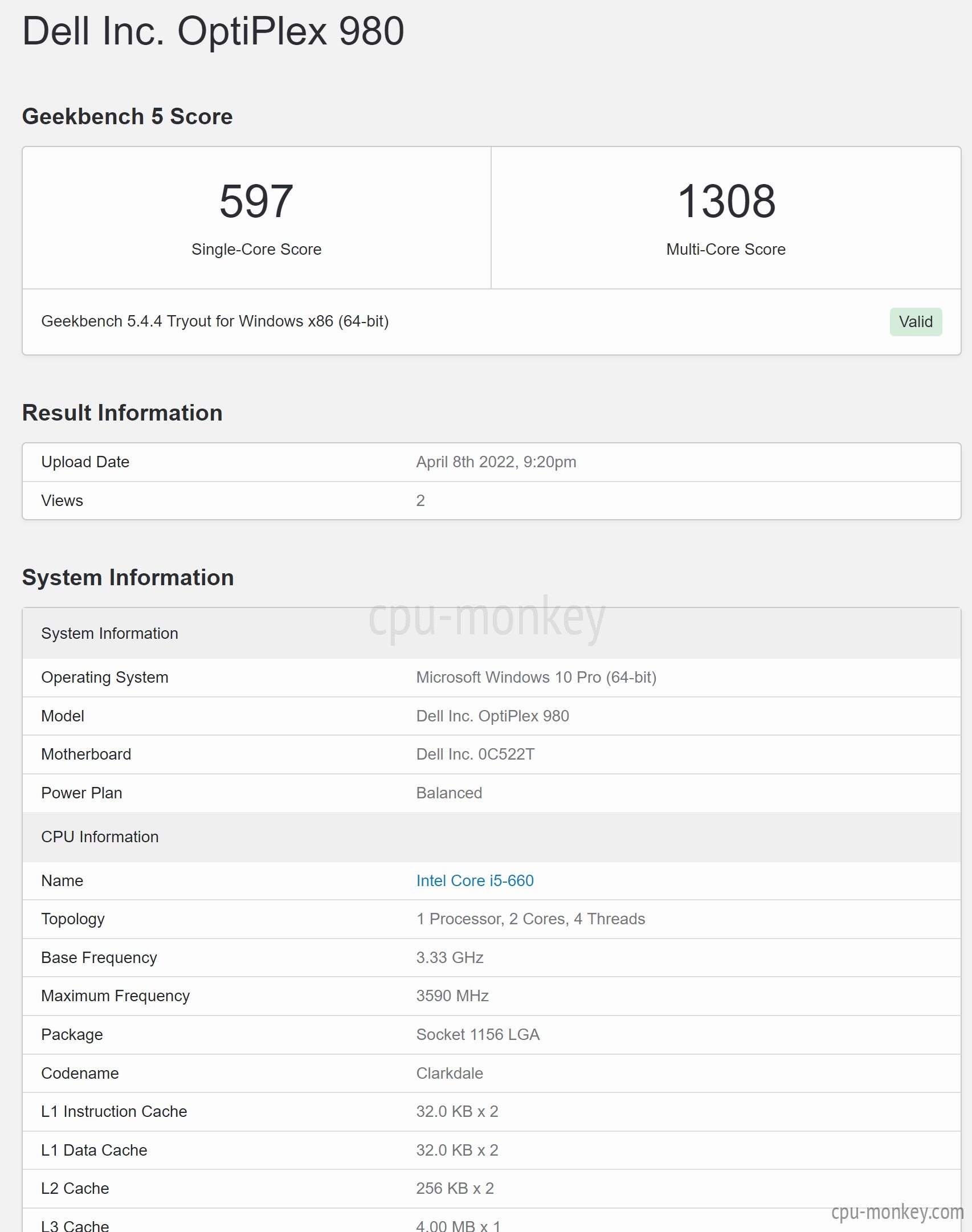This screenshot has width=972, height=1232.
Task: Select Microsoft Windows 10 Pro (64-bit) value
Action: point(536,677)
